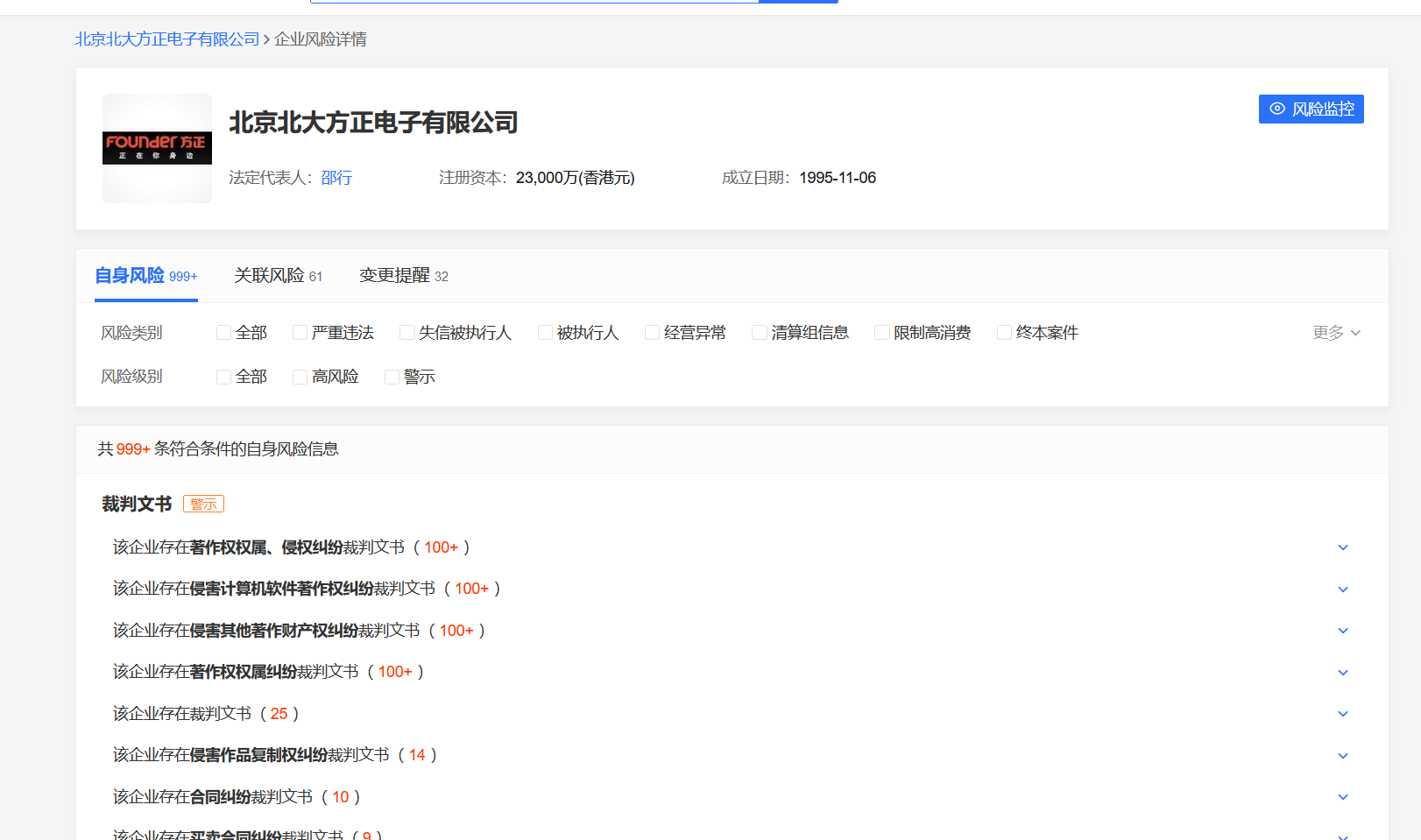The image size is (1421, 840).
Task: Check the 清算组信息 filter
Action: pyautogui.click(x=760, y=333)
